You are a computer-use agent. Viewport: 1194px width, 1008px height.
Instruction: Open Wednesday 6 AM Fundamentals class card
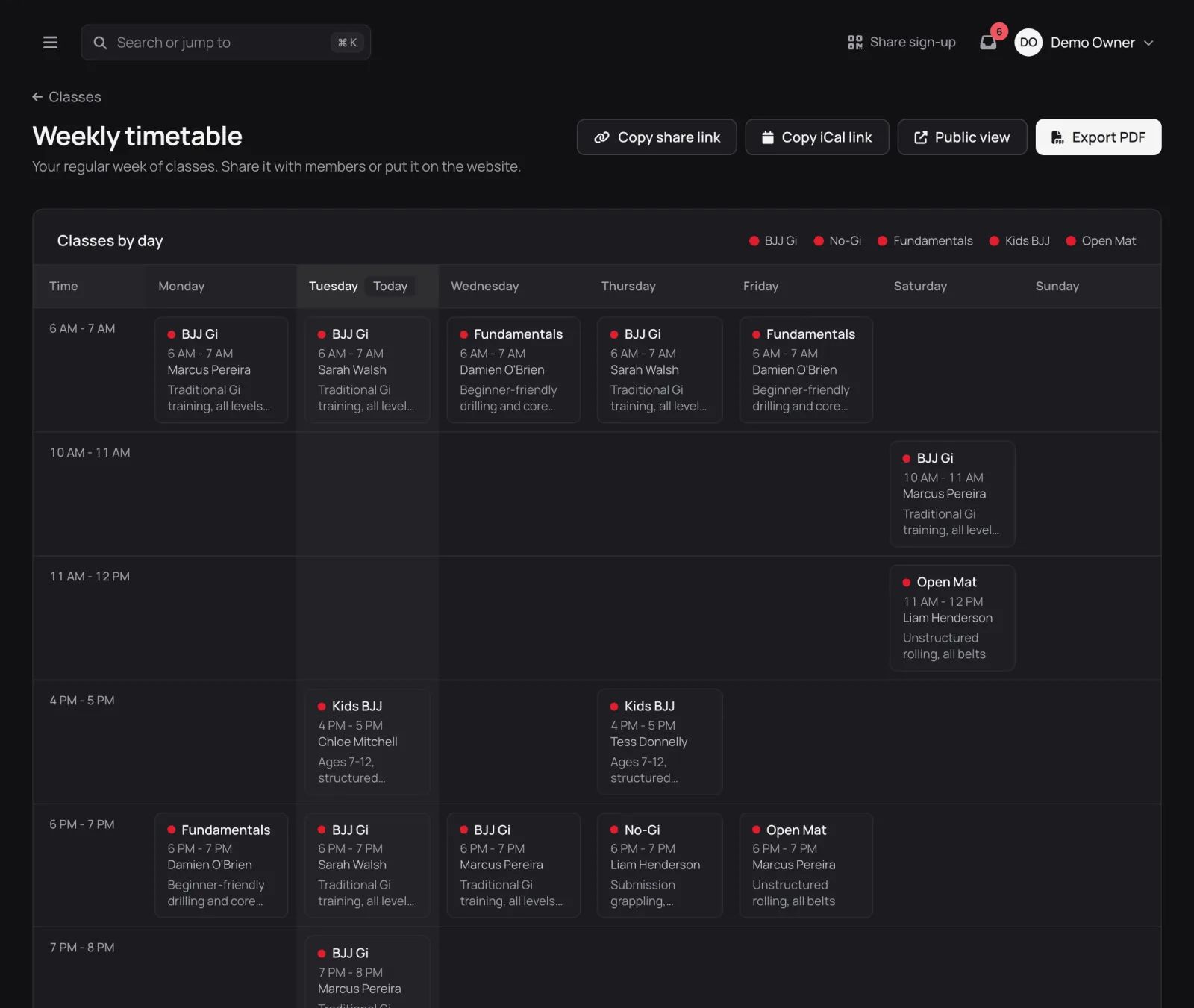513,370
